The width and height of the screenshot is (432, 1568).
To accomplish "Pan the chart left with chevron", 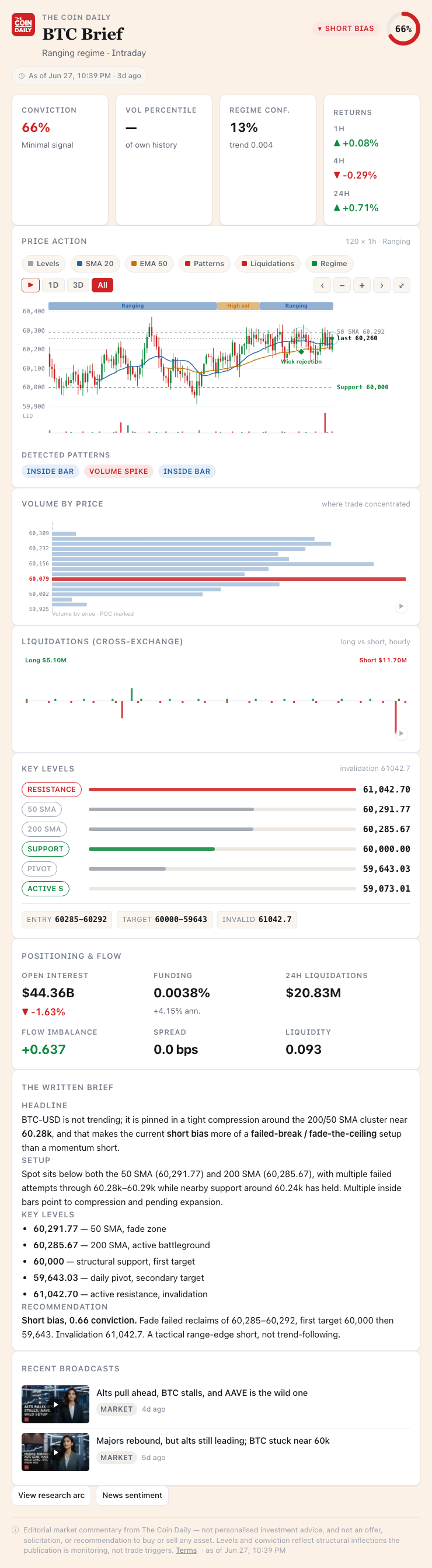I will tap(322, 285).
